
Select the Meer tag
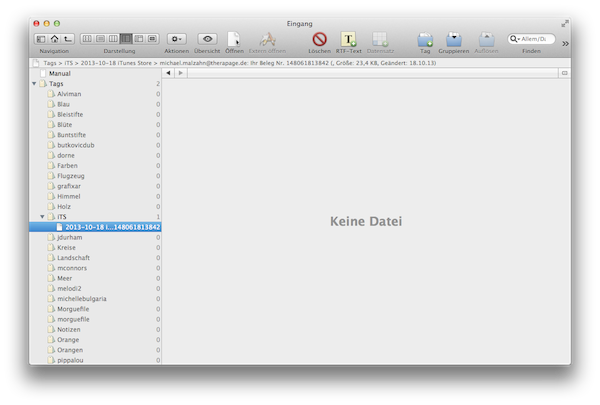pos(95,278)
